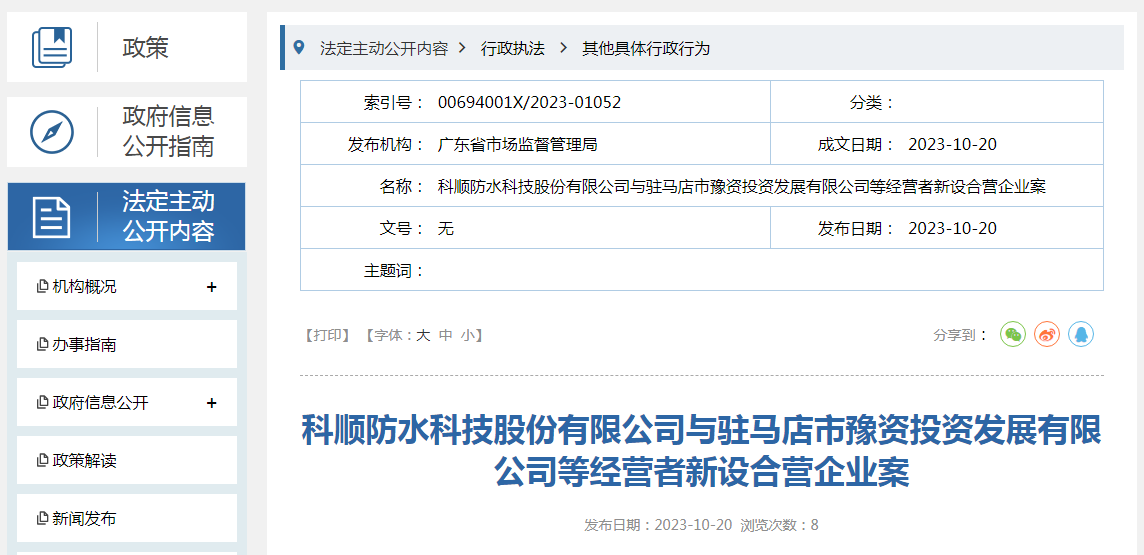Click the 成文日期 value 2023-10-20
1144x555 pixels.
[952, 144]
